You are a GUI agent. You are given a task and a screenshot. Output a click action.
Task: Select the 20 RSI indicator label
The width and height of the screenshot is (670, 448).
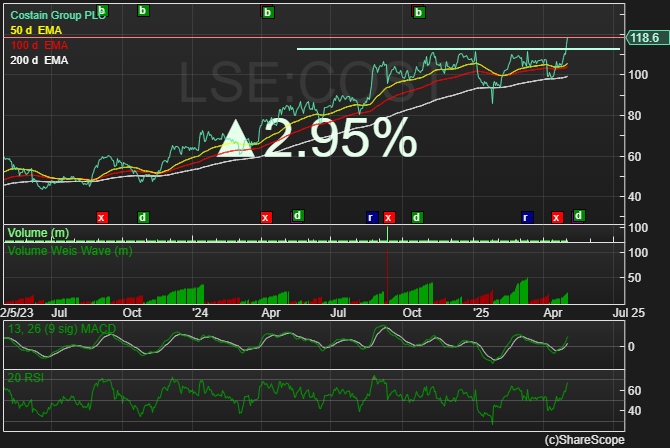[26, 377]
